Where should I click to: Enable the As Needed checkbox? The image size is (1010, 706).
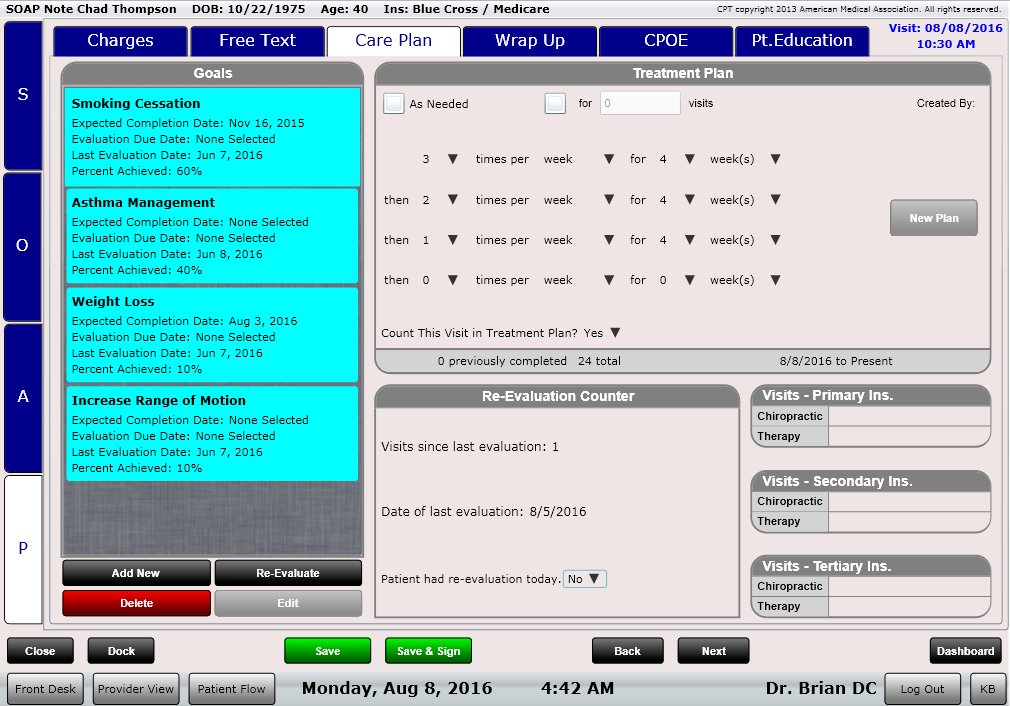pos(393,103)
